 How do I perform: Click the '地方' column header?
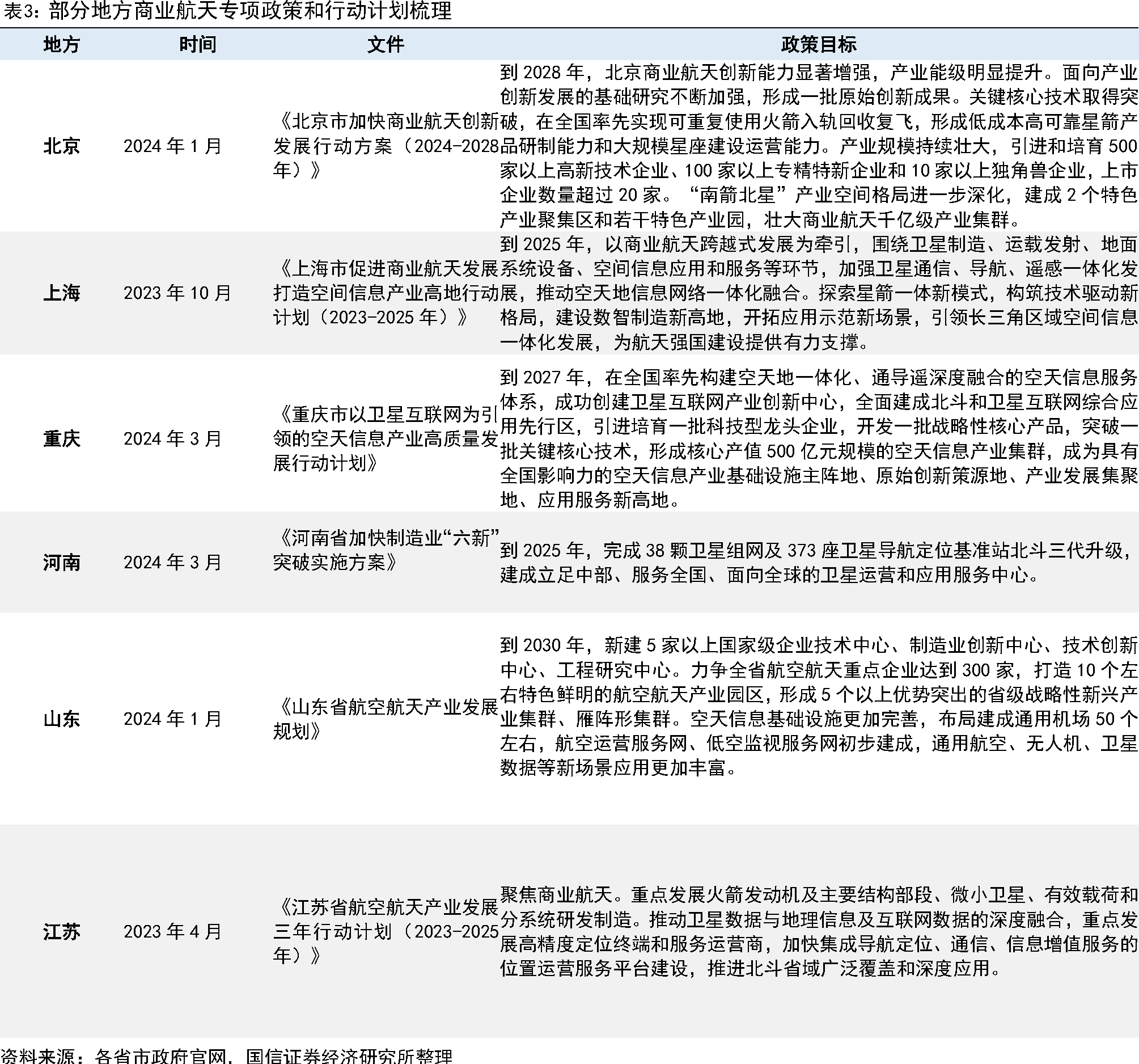(61, 44)
